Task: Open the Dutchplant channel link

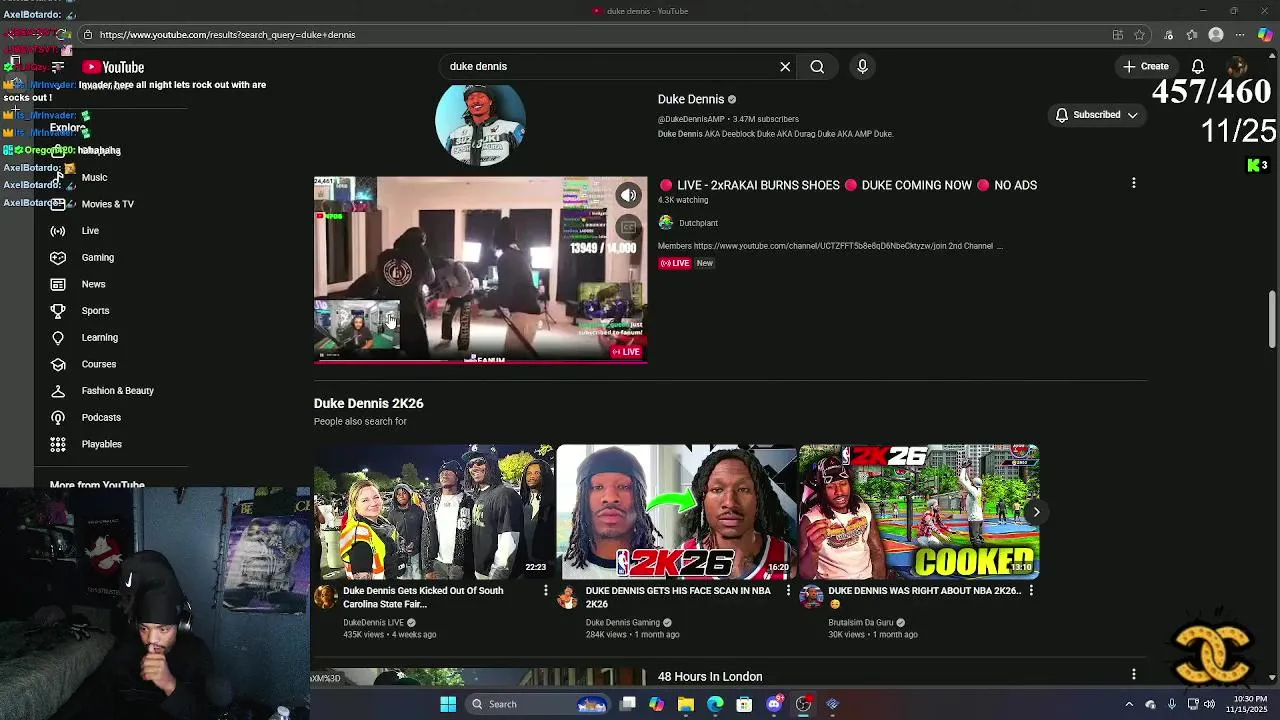Action: tap(698, 223)
